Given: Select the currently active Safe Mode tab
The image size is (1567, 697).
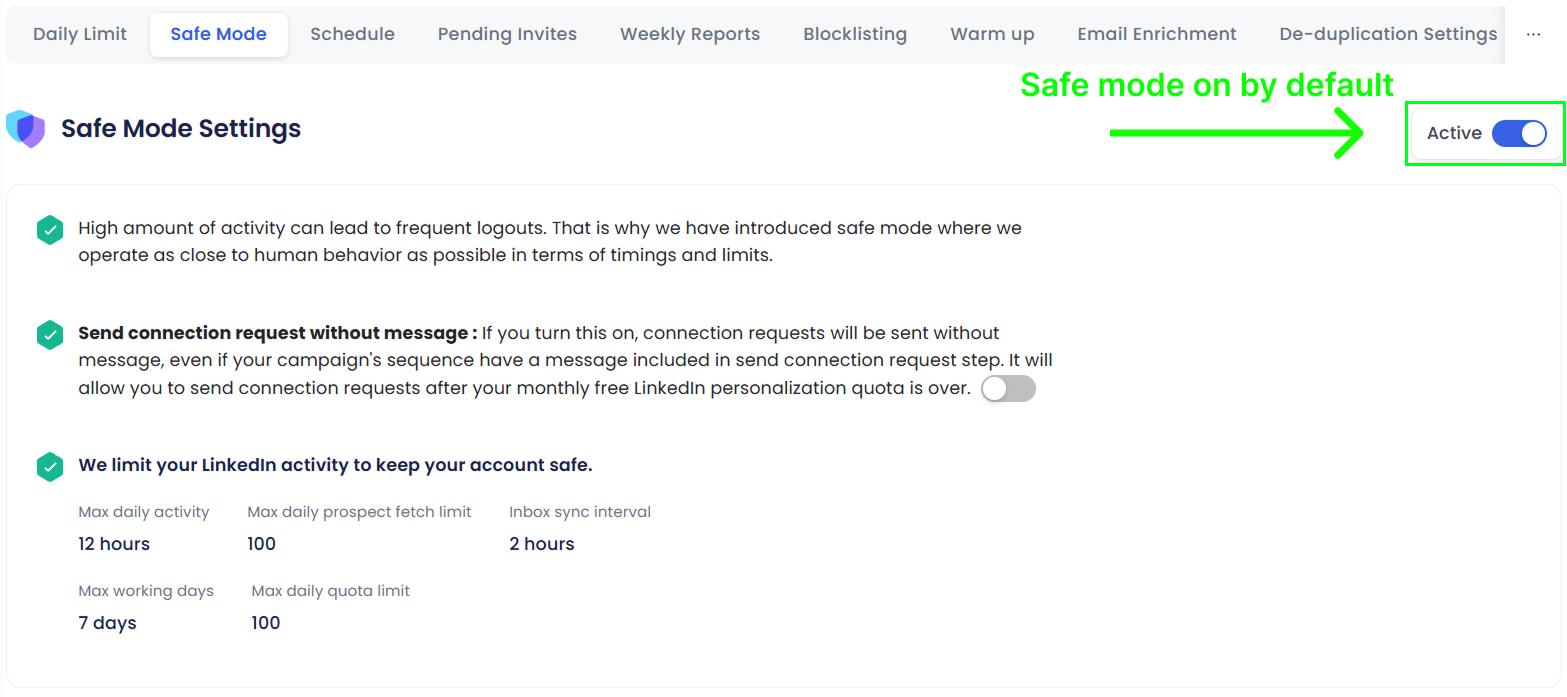Looking at the screenshot, I should pyautogui.click(x=218, y=33).
